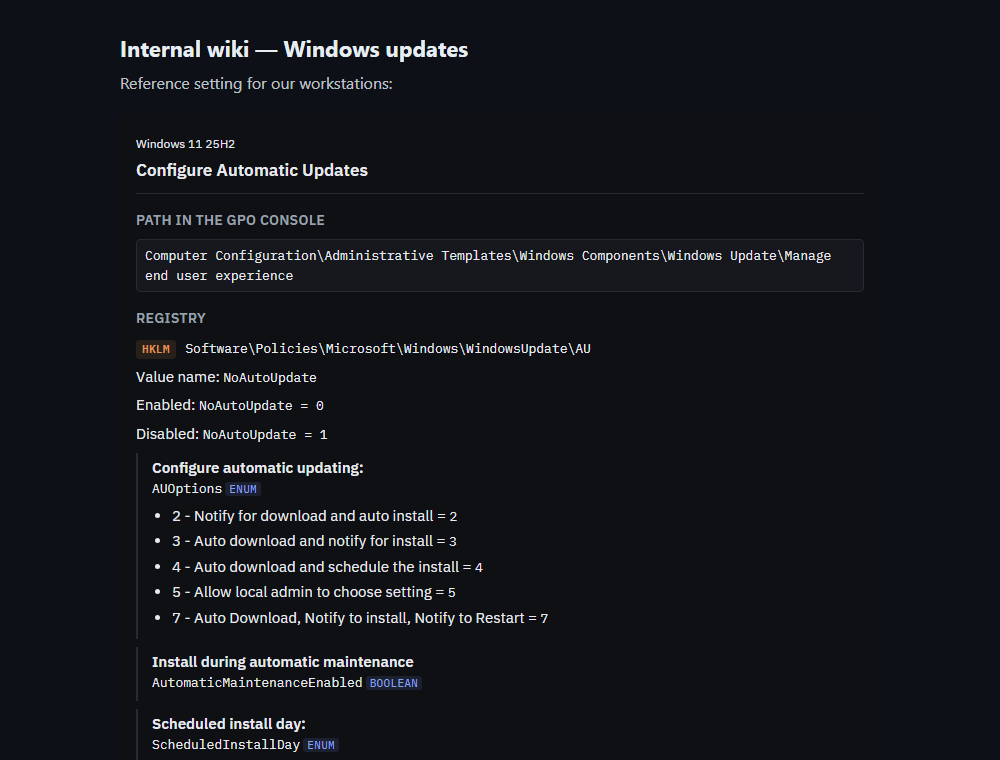Image resolution: width=1000 pixels, height=760 pixels.
Task: Click the 'Windows 11 25H2' version label
Action: pos(185,144)
